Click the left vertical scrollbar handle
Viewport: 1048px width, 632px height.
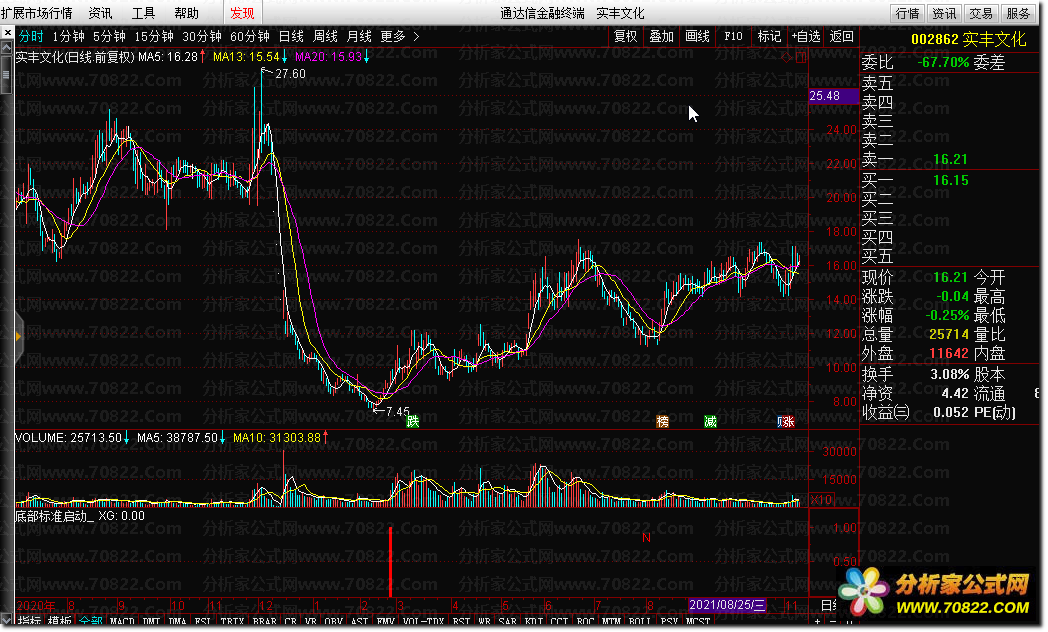tap(7, 73)
